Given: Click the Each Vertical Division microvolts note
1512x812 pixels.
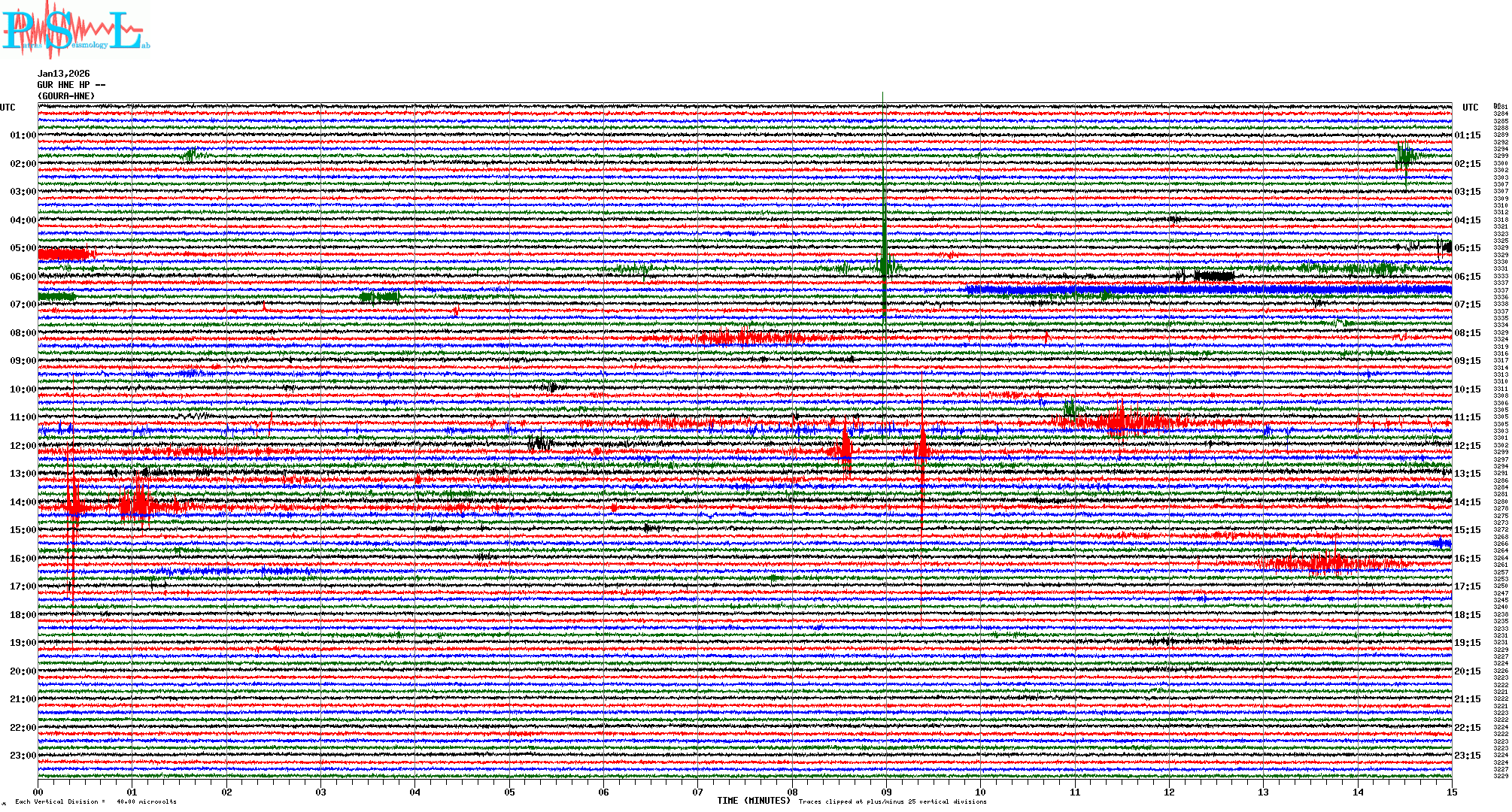Looking at the screenshot, I should pyautogui.click(x=96, y=802).
